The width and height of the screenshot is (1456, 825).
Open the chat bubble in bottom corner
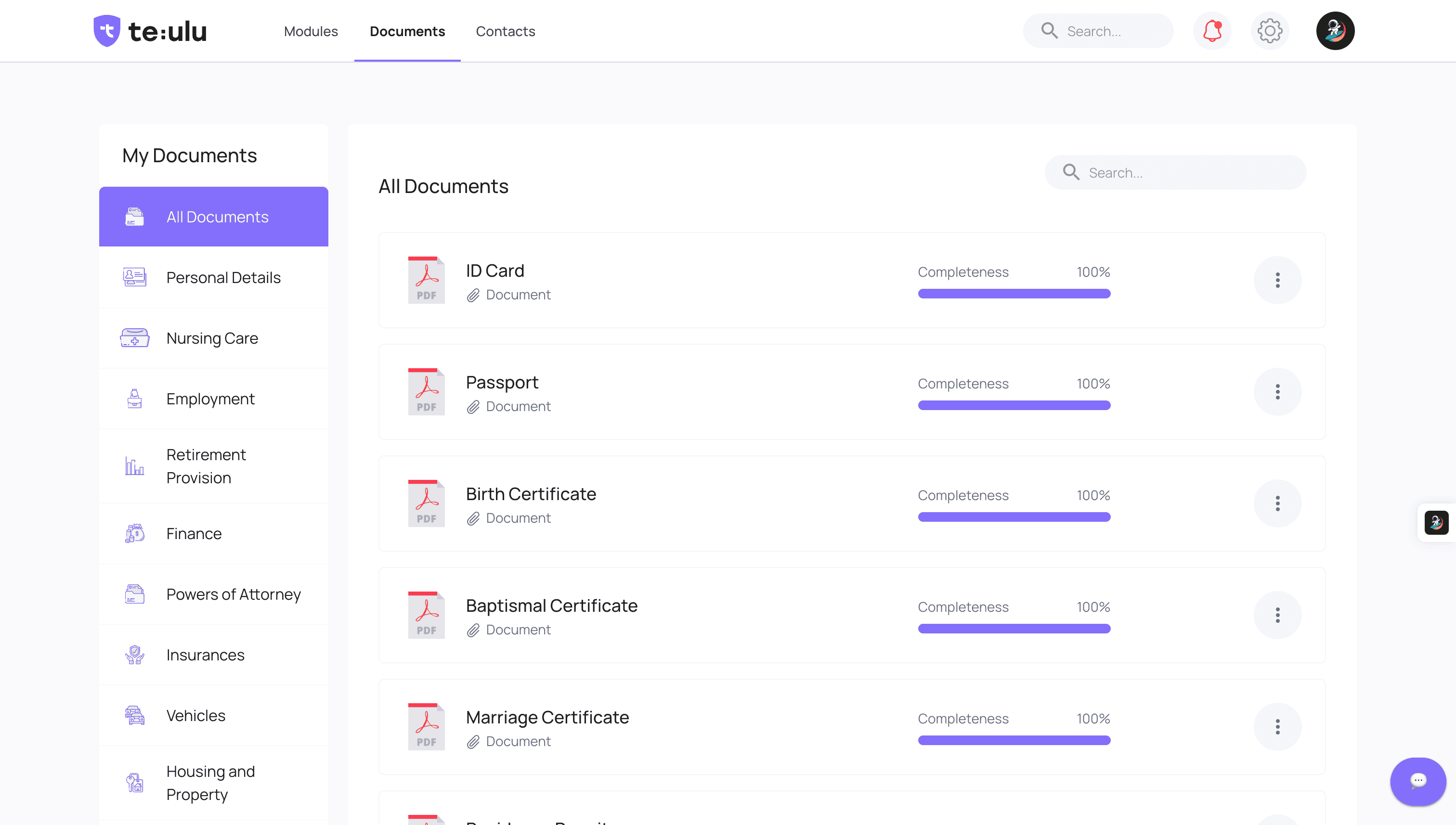point(1417,781)
